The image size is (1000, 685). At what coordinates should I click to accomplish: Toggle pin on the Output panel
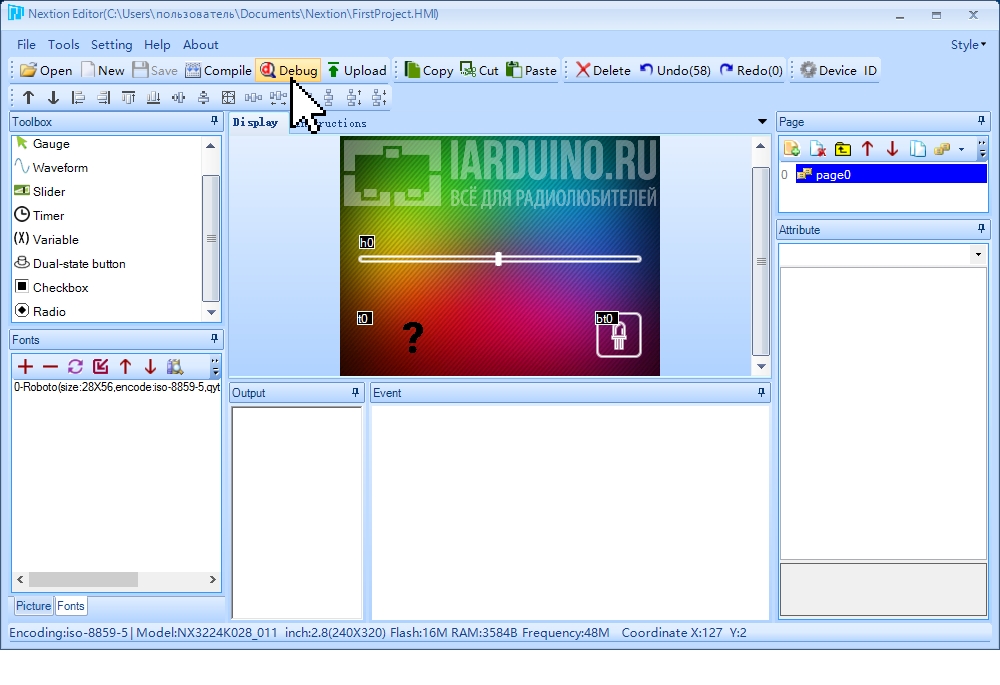click(355, 392)
